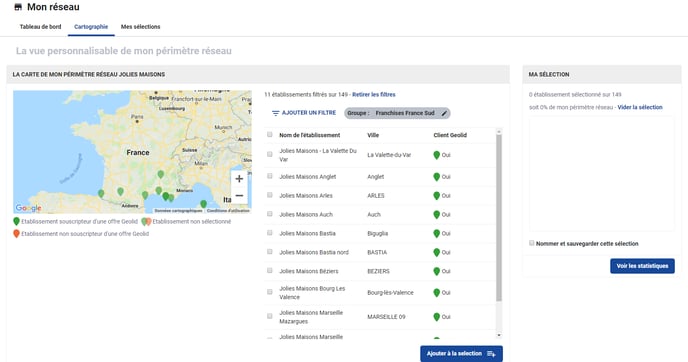The image size is (688, 362).
Task: Open the Tableau de bord tab
Action: (x=40, y=27)
